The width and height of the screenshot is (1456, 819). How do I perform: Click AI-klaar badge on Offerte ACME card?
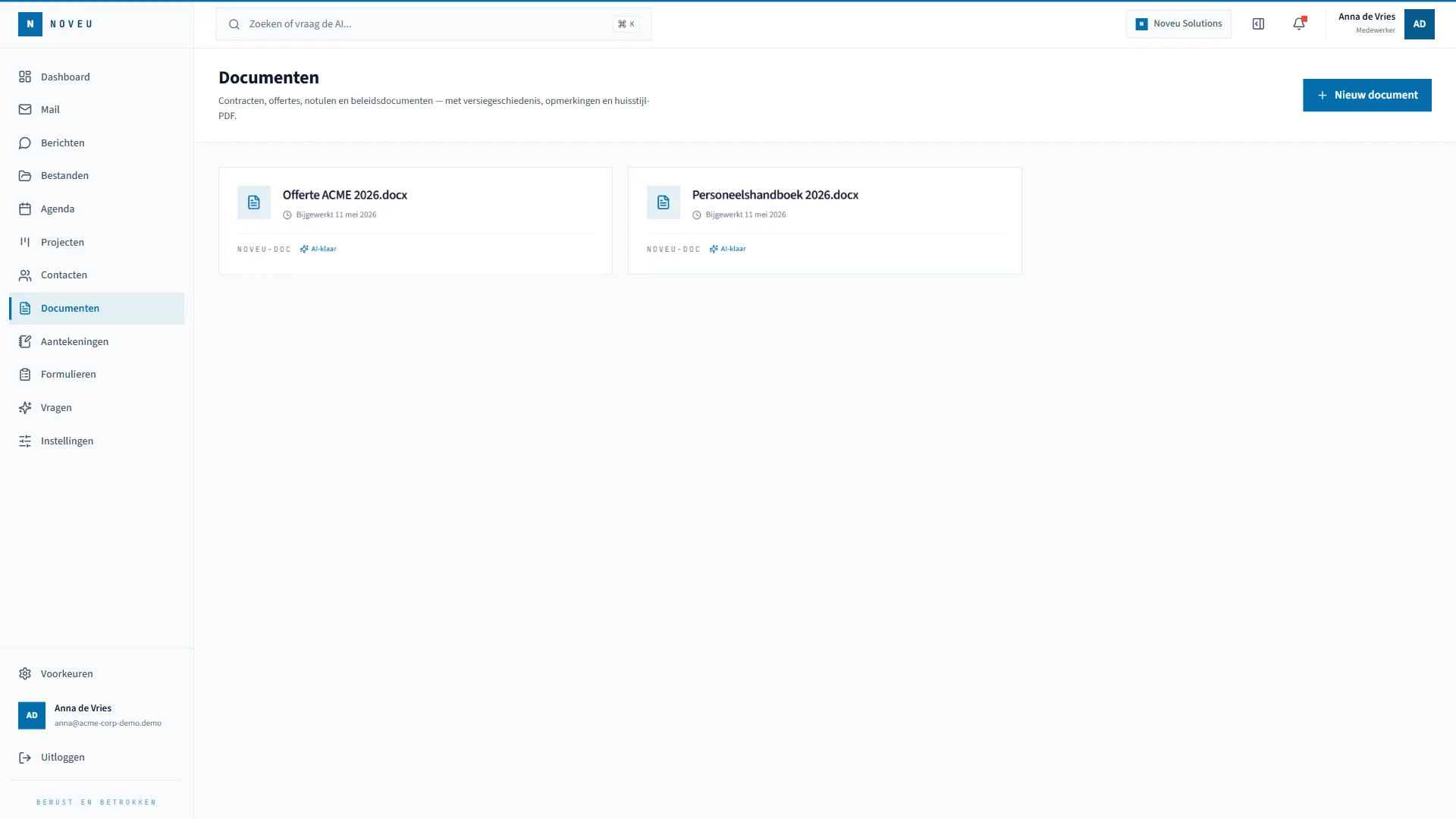point(318,249)
